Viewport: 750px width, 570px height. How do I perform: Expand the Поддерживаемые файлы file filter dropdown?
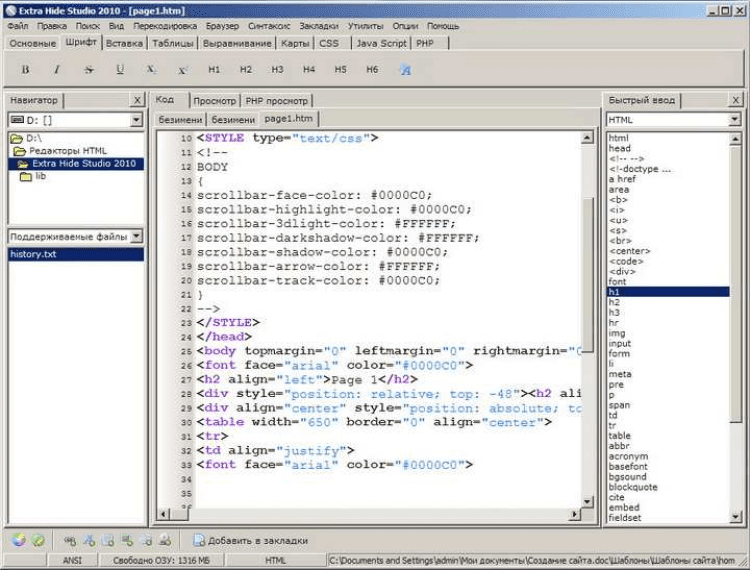coord(136,236)
